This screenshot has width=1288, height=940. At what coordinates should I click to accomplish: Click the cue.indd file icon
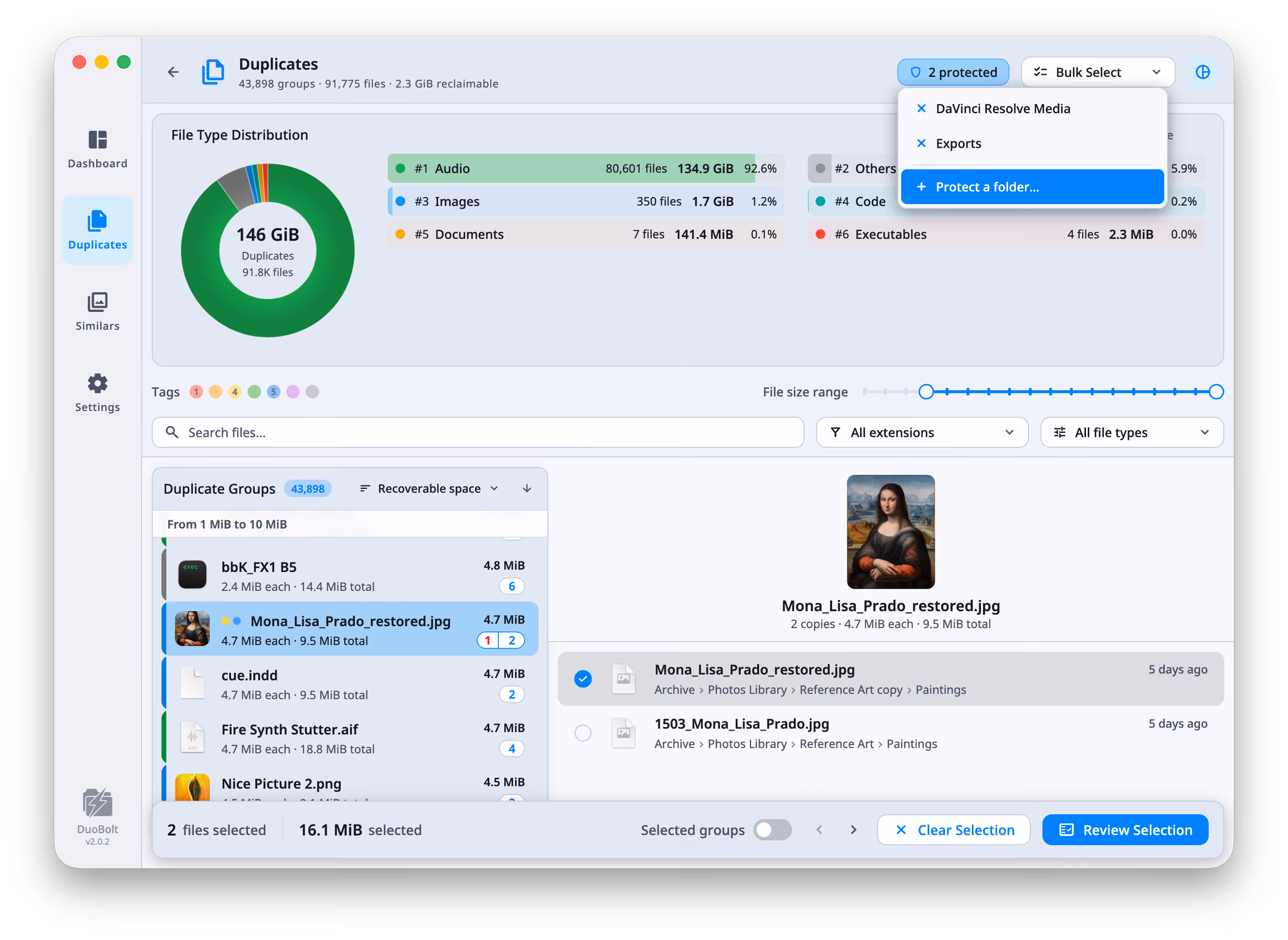(192, 684)
